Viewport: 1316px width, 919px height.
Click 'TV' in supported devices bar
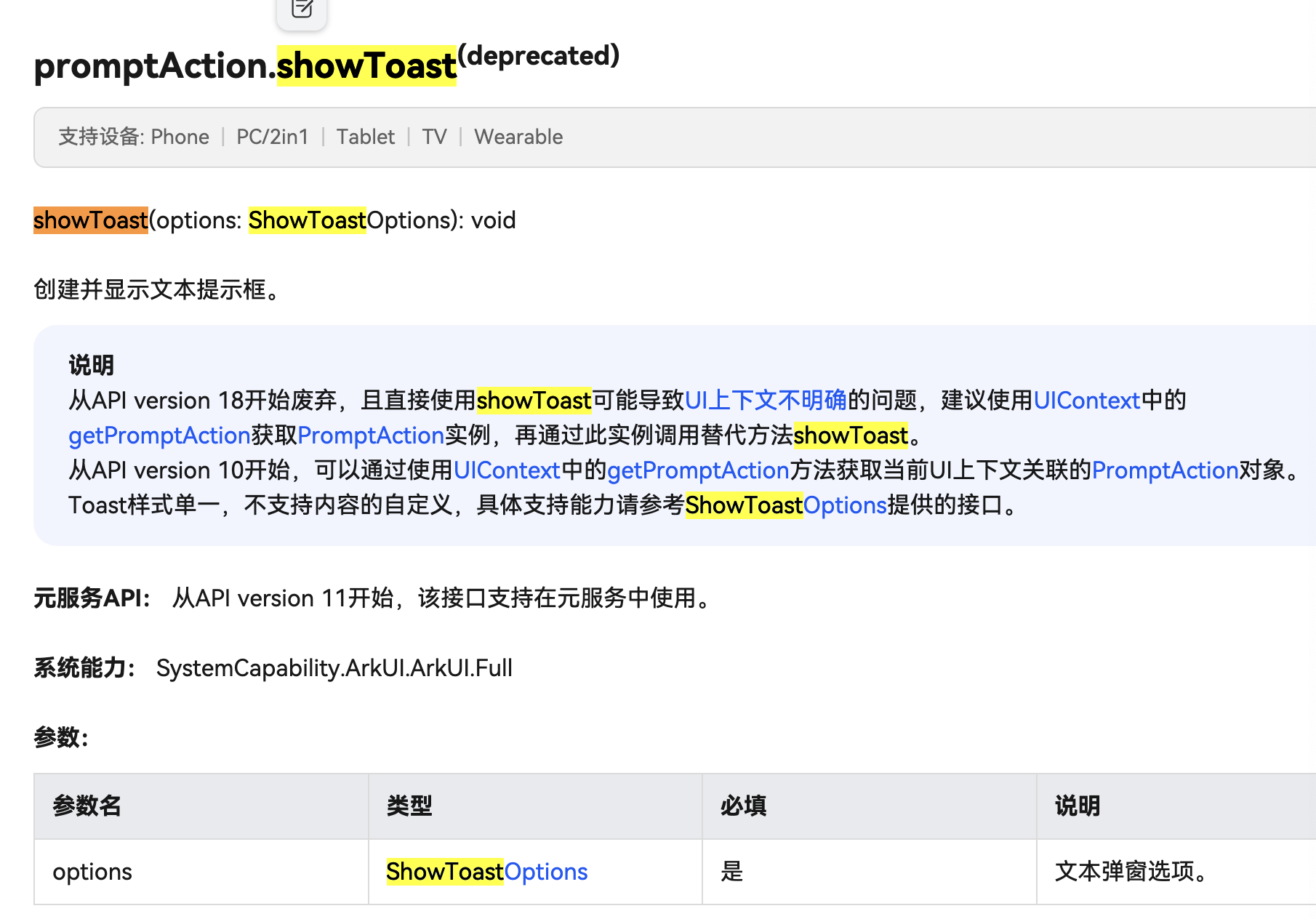(x=434, y=137)
